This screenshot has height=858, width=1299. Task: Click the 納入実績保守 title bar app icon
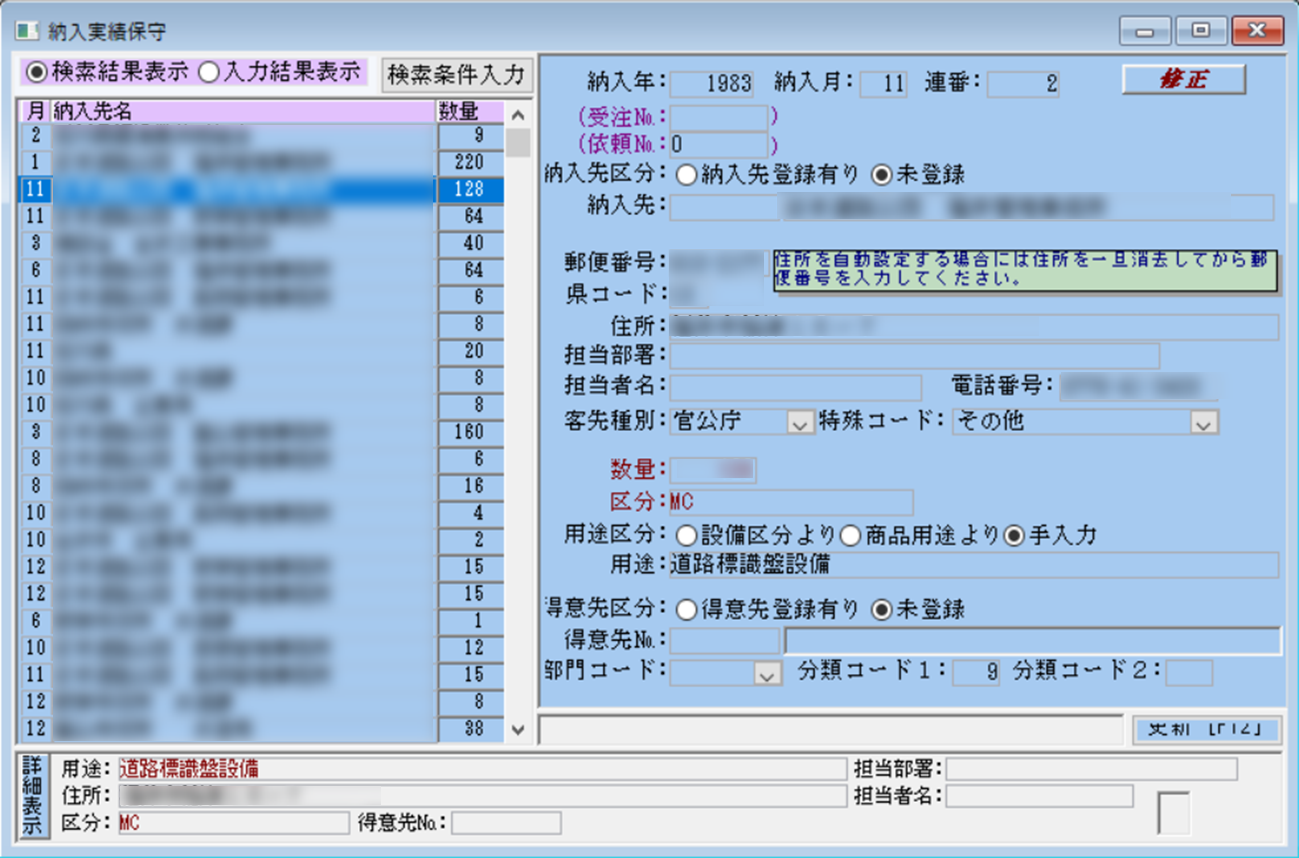[26, 31]
